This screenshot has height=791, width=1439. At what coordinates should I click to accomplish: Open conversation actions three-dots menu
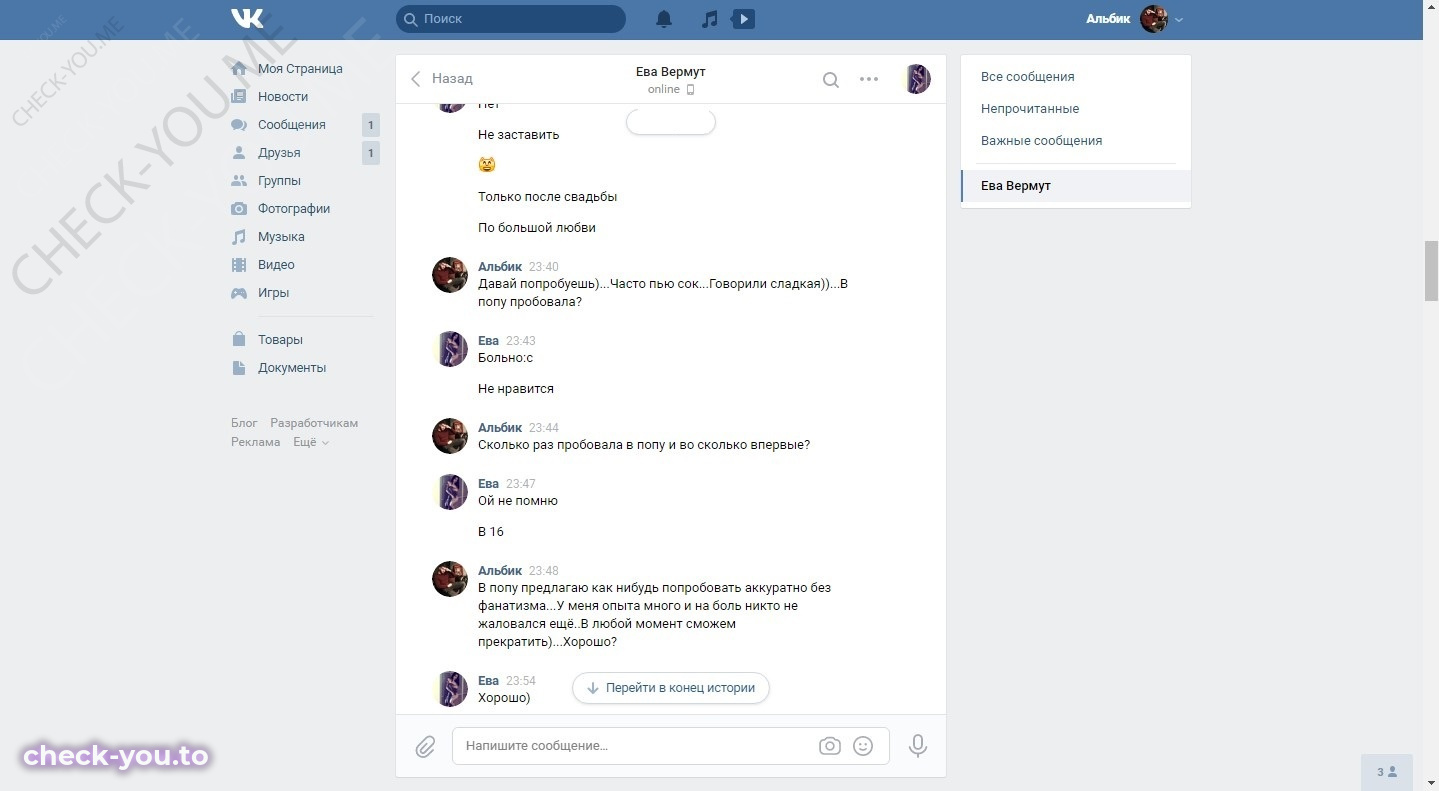click(869, 80)
